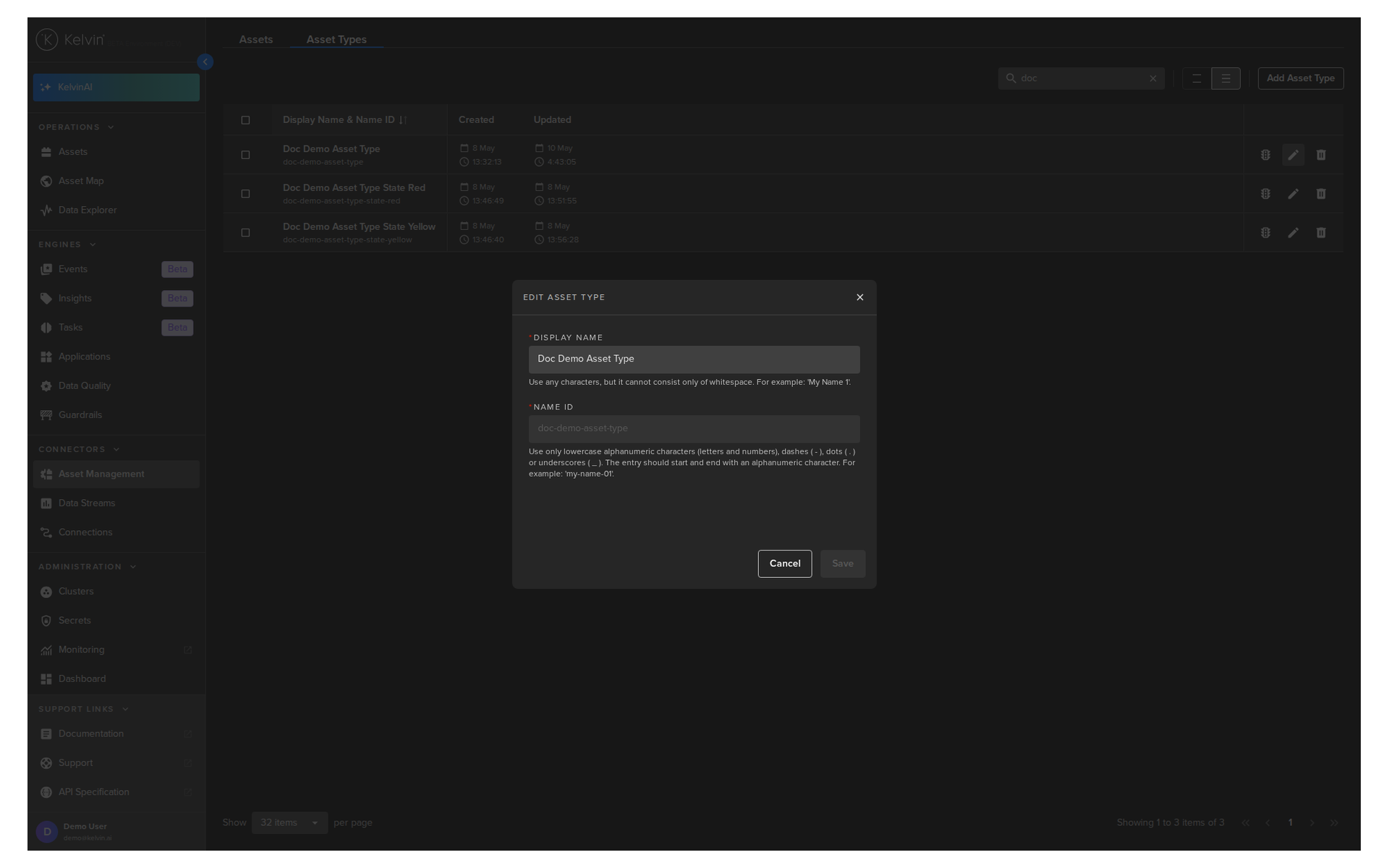Click the search box containing doc

1081,78
